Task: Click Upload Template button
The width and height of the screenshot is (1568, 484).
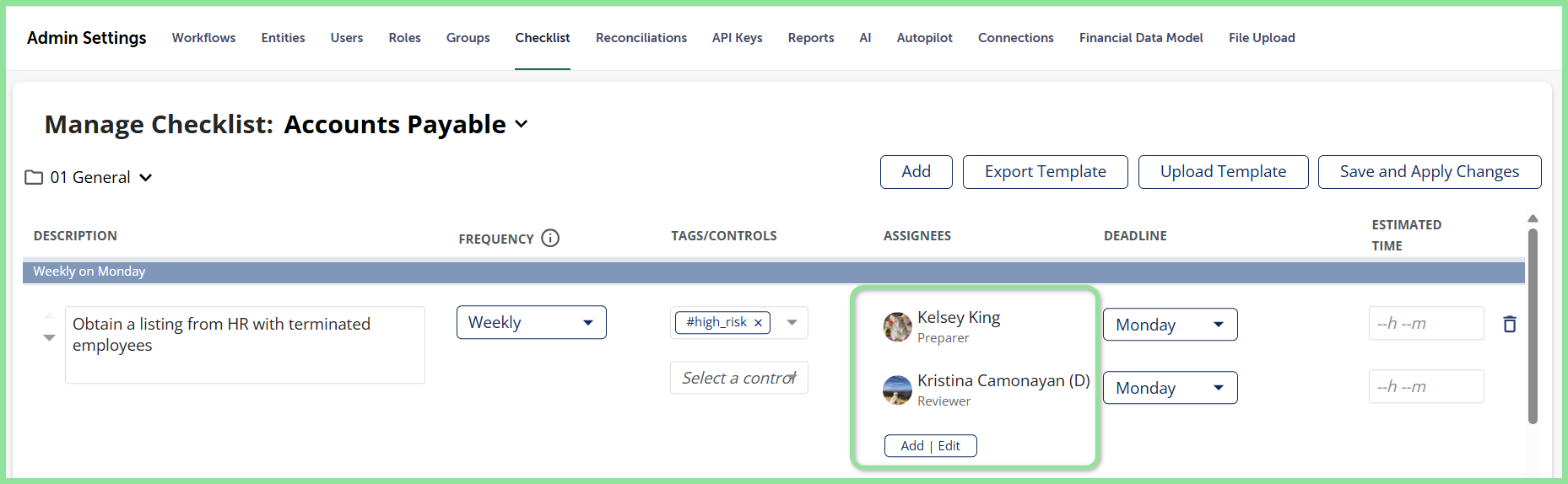Action: [x=1224, y=172]
